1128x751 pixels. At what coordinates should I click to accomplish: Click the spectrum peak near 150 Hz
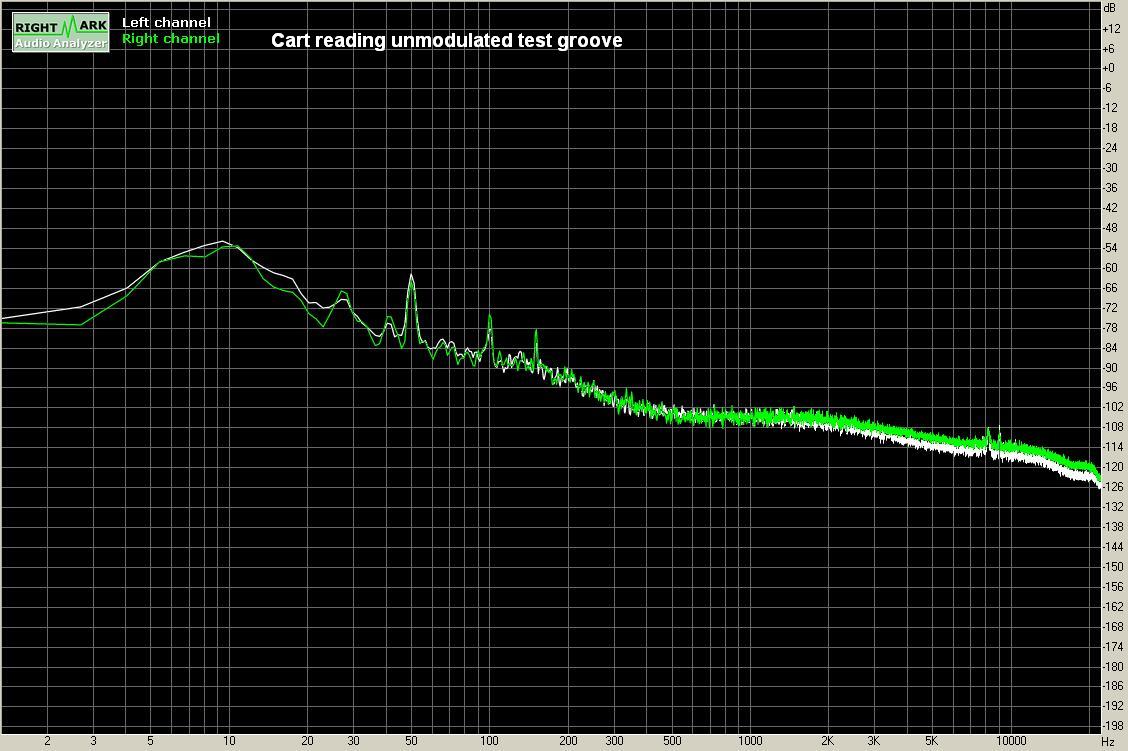(x=536, y=332)
